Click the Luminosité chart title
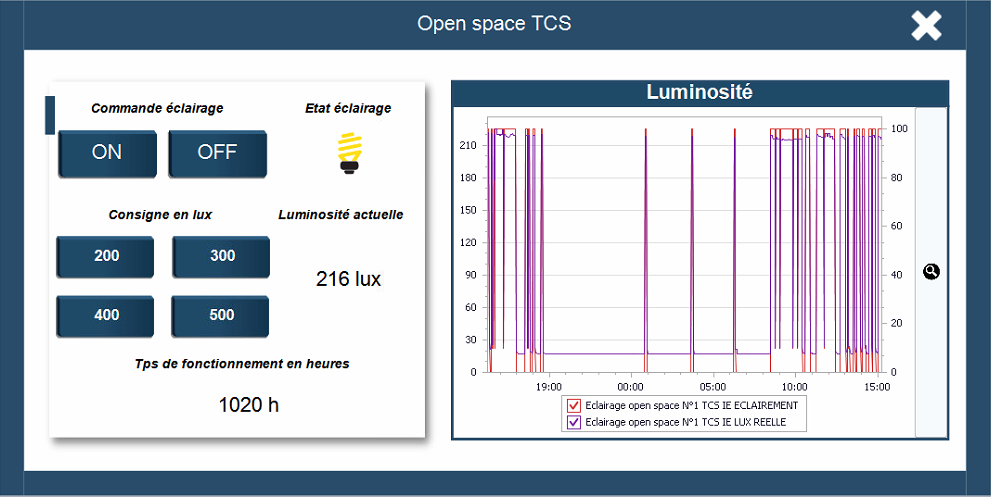 click(699, 92)
